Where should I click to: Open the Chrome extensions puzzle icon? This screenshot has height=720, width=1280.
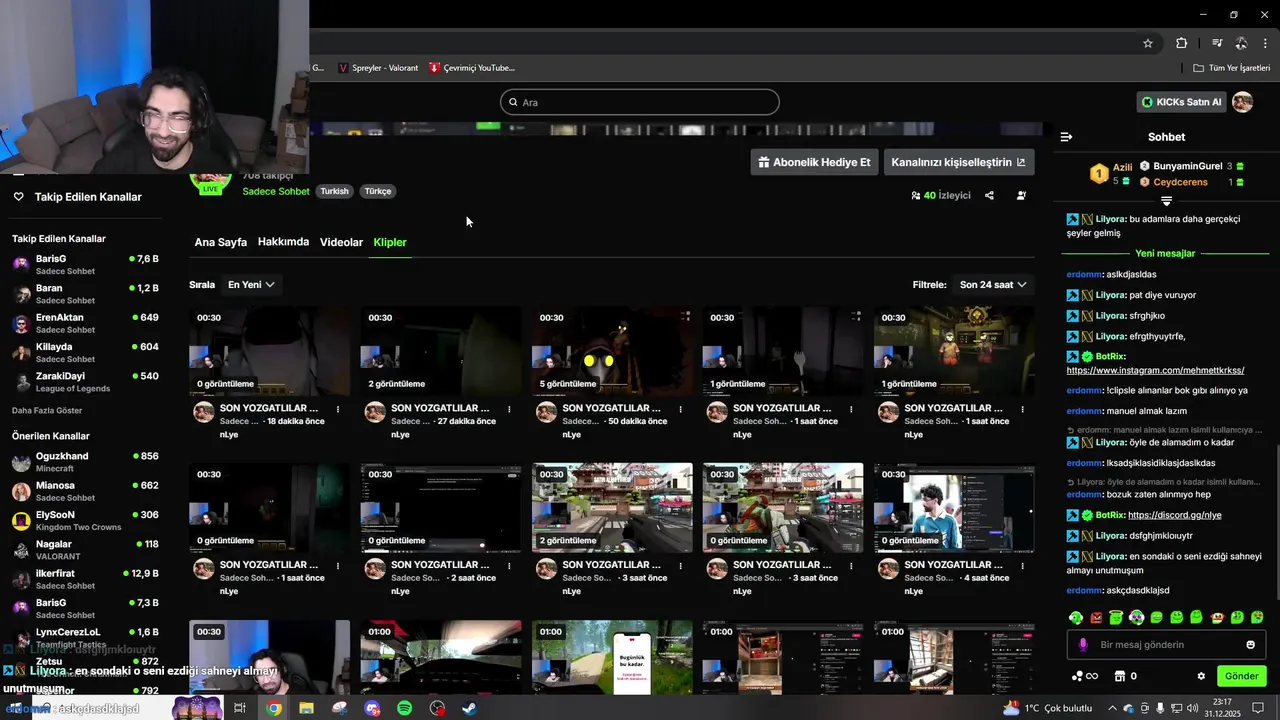pyautogui.click(x=1181, y=43)
